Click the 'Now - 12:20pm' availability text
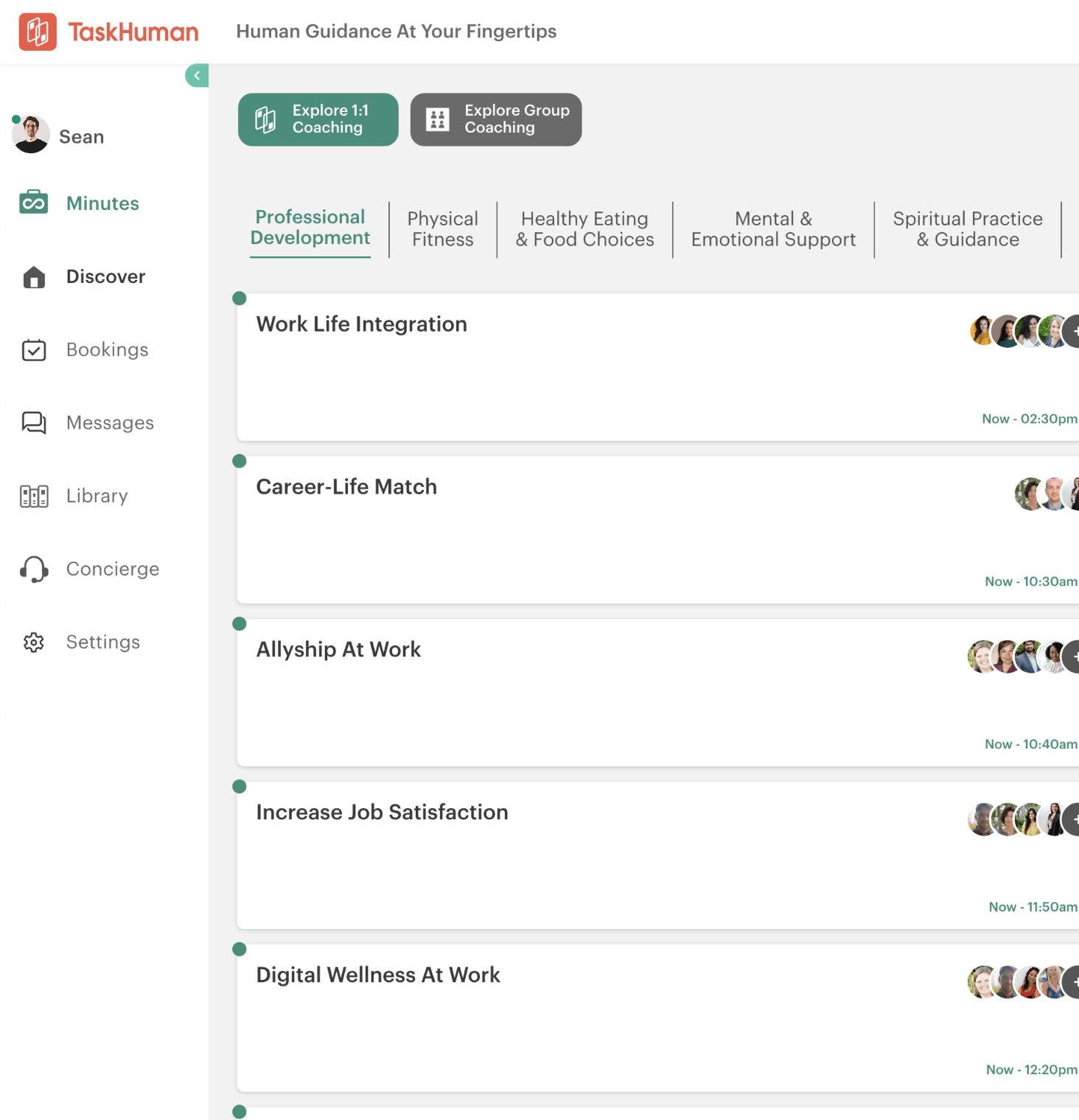Image resolution: width=1079 pixels, height=1120 pixels. tap(1032, 1070)
